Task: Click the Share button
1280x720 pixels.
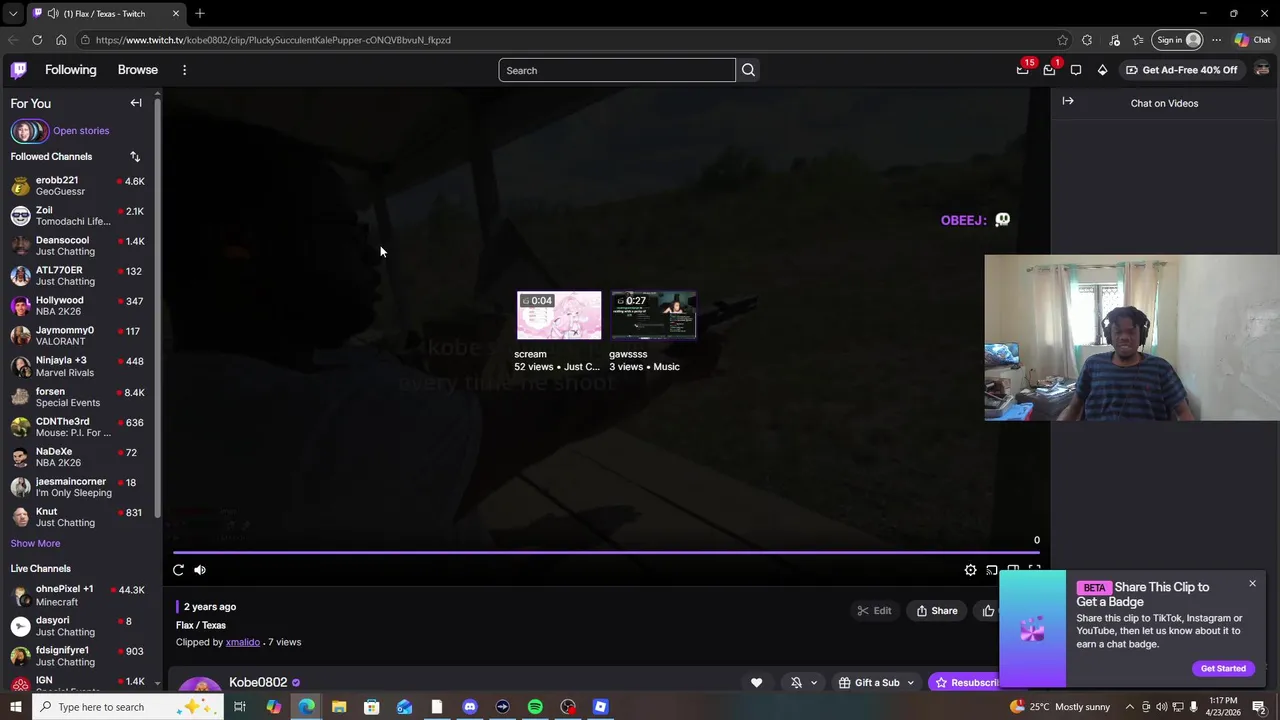Action: click(x=937, y=611)
